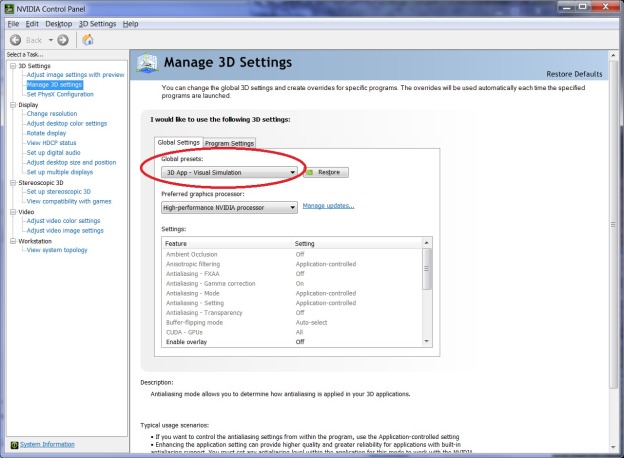Click the Back arrow navigation icon

18,39
